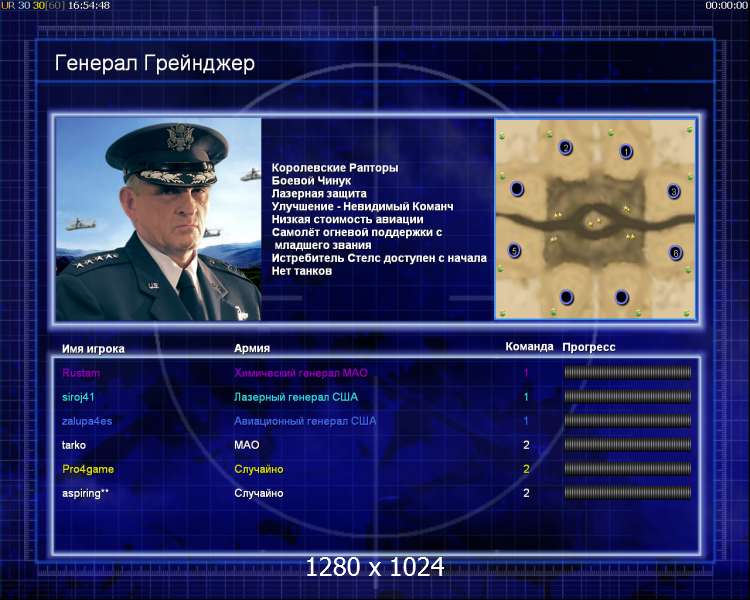The height and width of the screenshot is (600, 750).
Task: Click the bottom-left unnumbered start marker on map
Action: point(566,297)
